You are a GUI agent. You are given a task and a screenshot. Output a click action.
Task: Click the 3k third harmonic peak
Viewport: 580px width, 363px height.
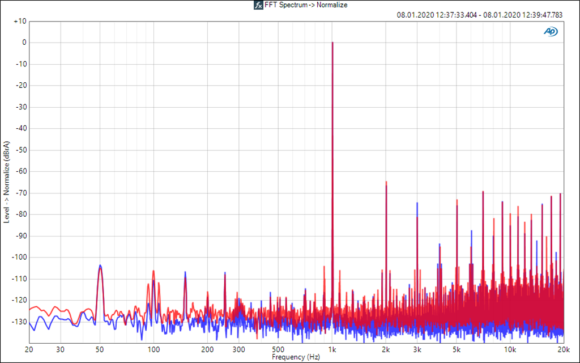(417, 204)
